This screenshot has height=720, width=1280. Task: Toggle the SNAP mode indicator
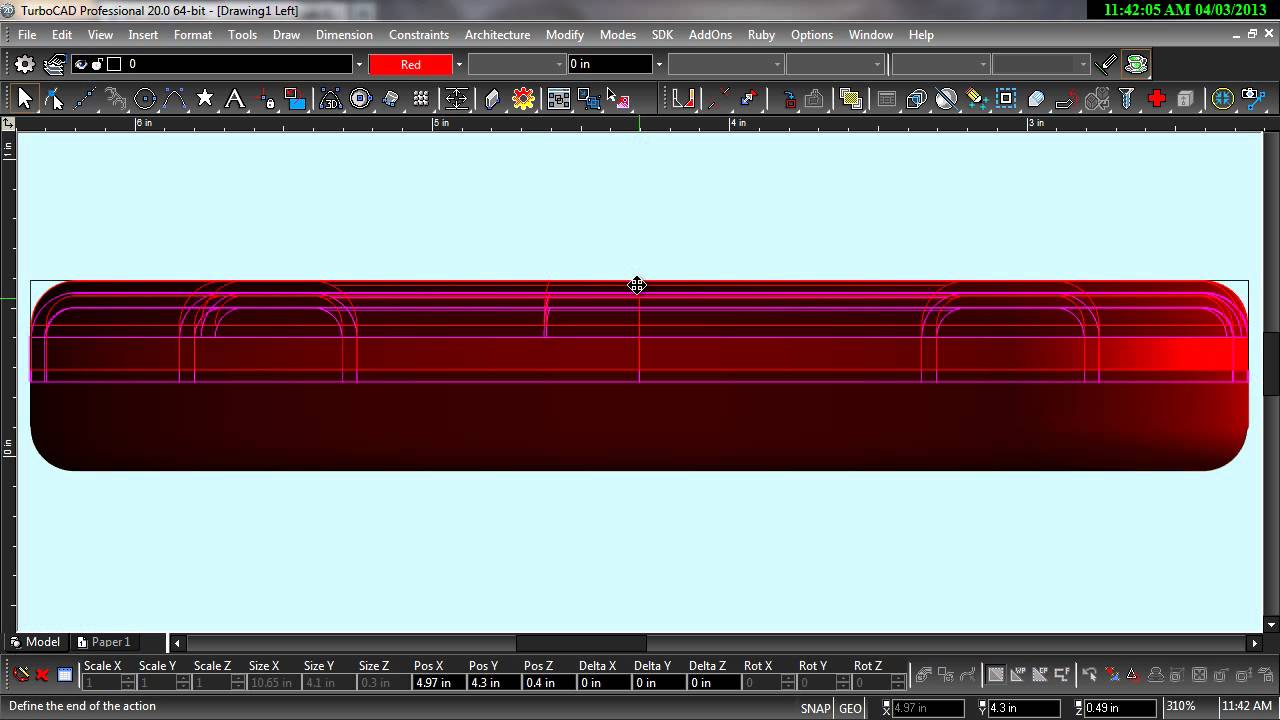(815, 708)
